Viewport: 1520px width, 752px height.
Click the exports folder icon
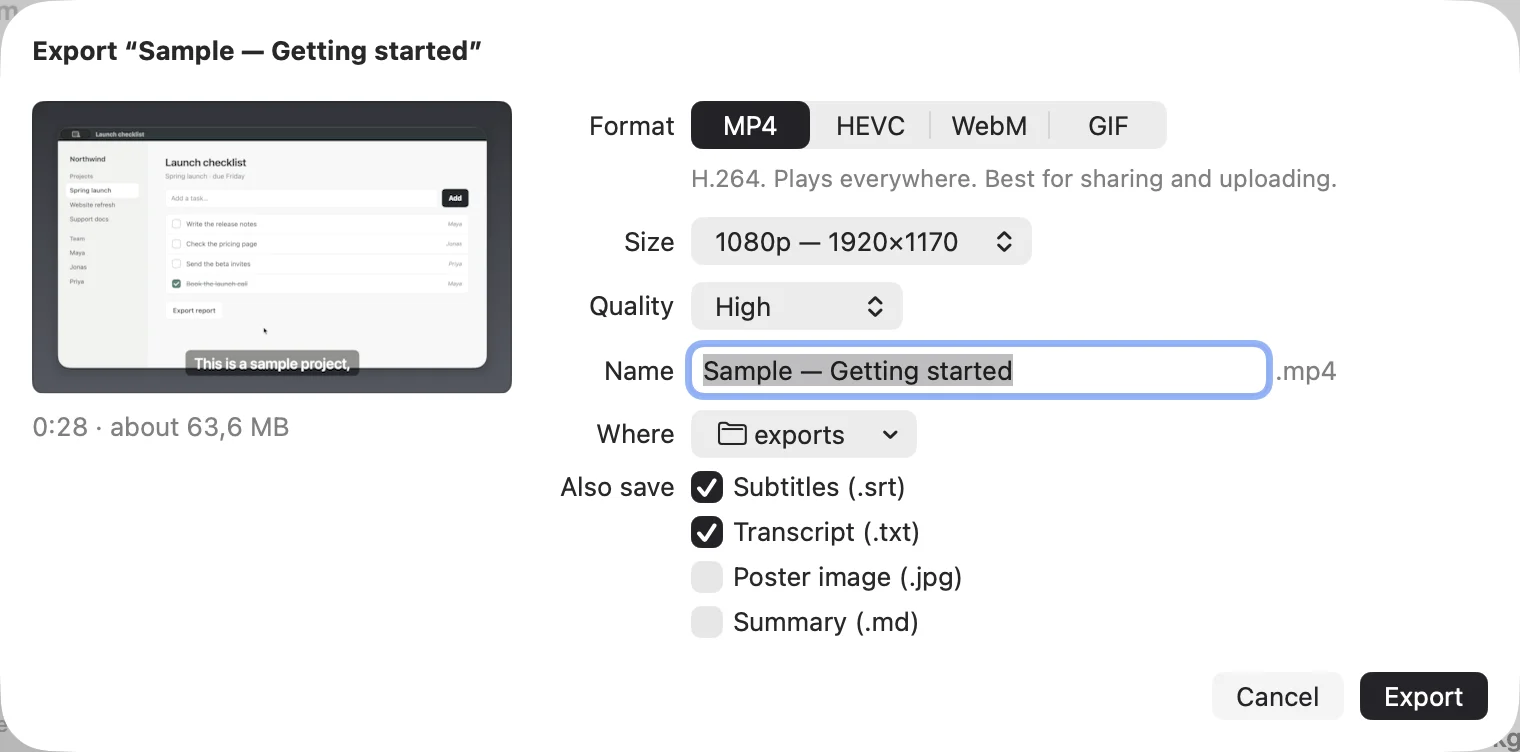coord(733,434)
